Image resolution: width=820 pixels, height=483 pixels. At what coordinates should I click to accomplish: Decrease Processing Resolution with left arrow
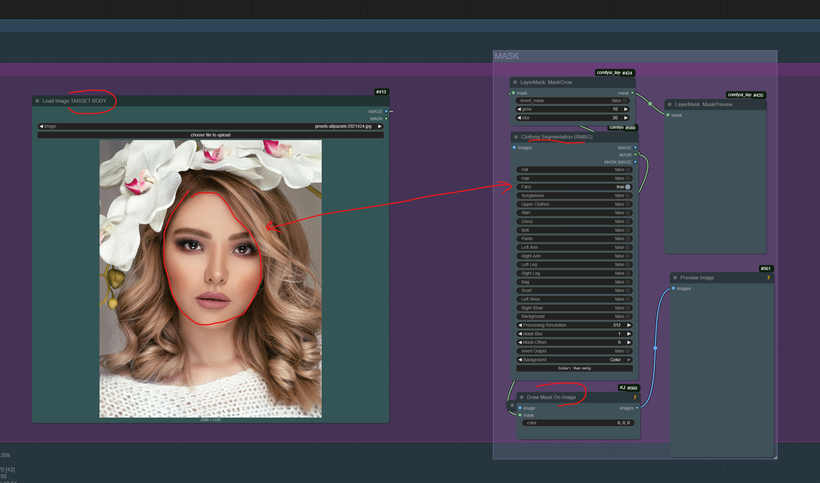520,325
